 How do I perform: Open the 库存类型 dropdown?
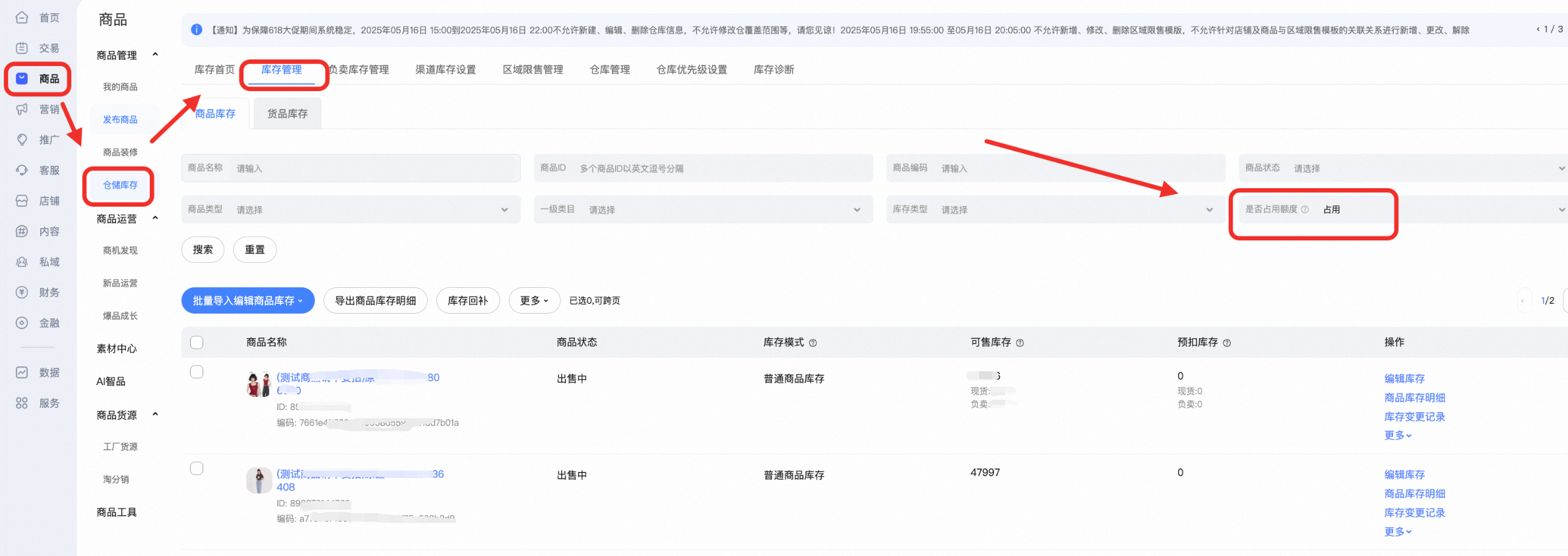pos(1056,209)
